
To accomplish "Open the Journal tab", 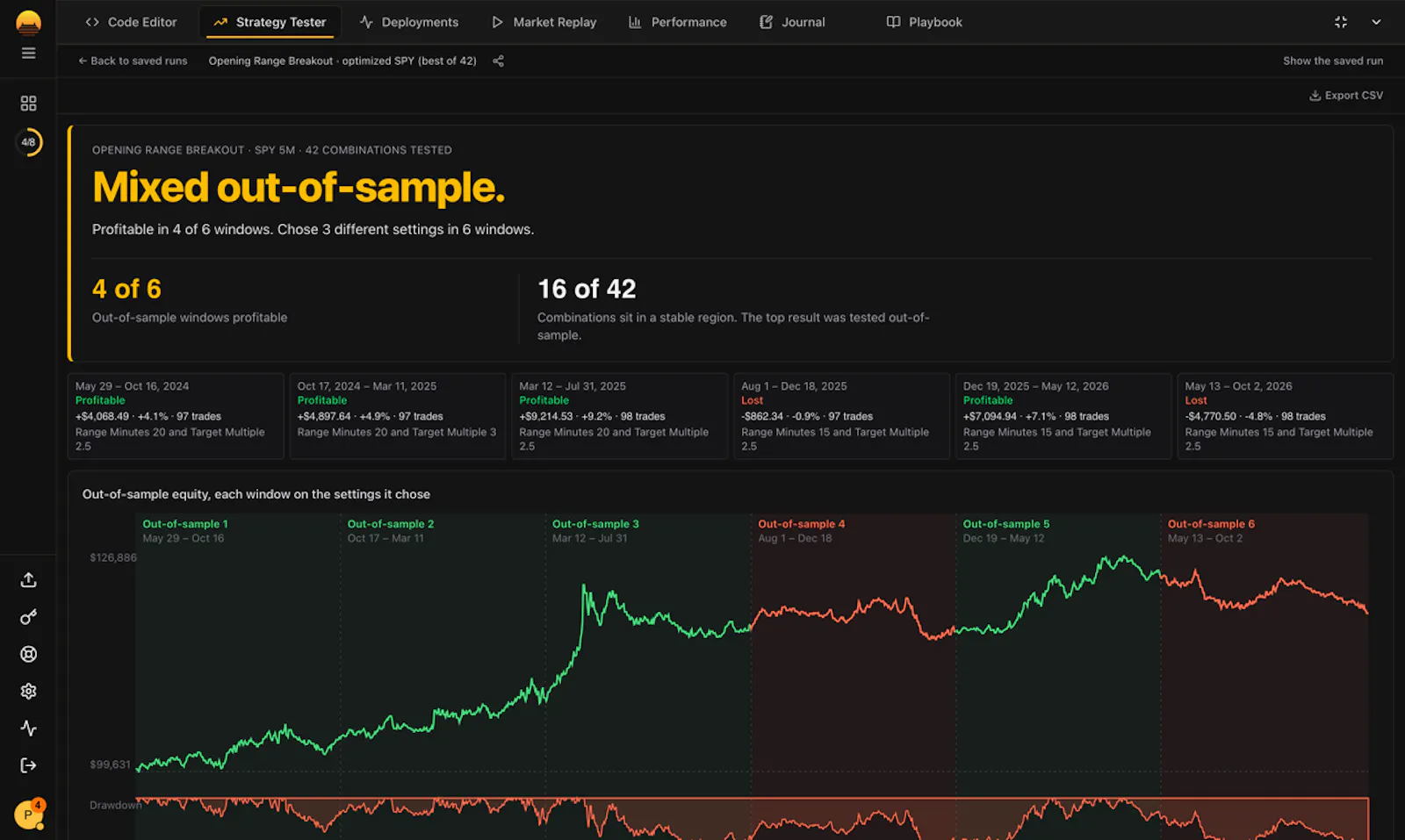I will [792, 22].
